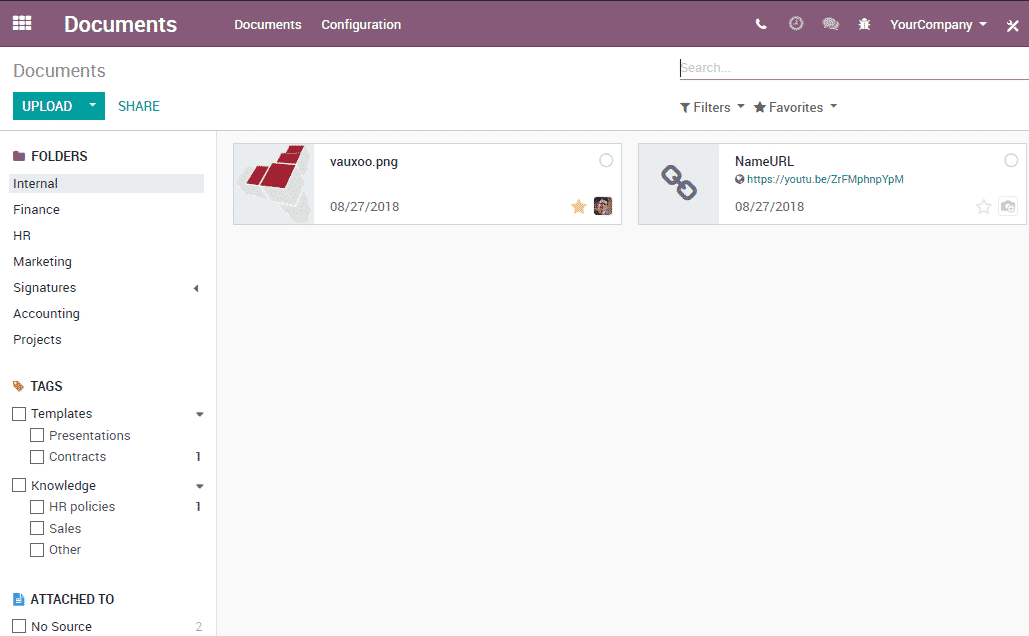Viewport: 1029px width, 636px height.
Task: Click the bug debug icon
Action: pyautogui.click(x=864, y=25)
